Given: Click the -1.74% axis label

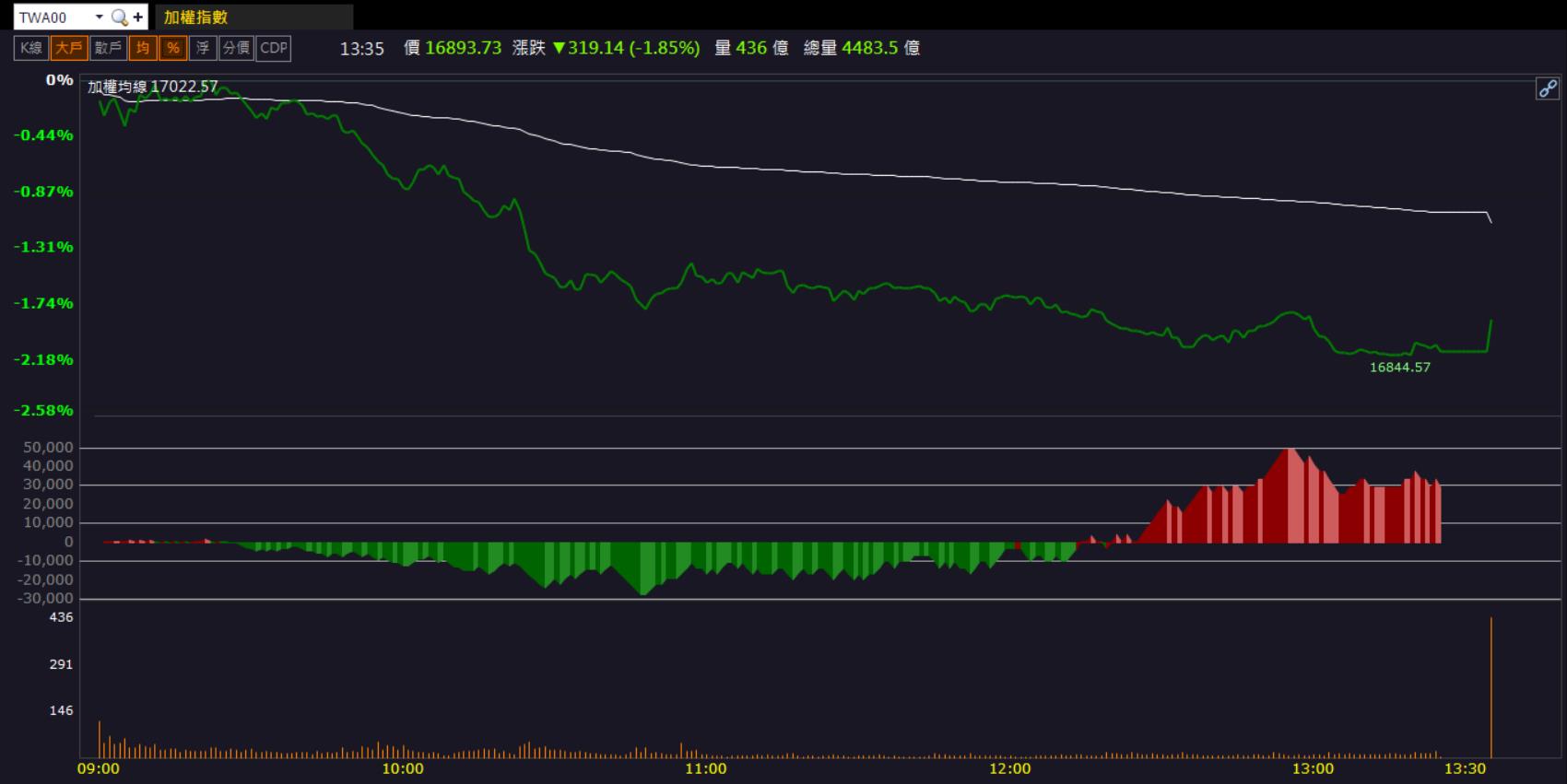Looking at the screenshot, I should coord(43,303).
